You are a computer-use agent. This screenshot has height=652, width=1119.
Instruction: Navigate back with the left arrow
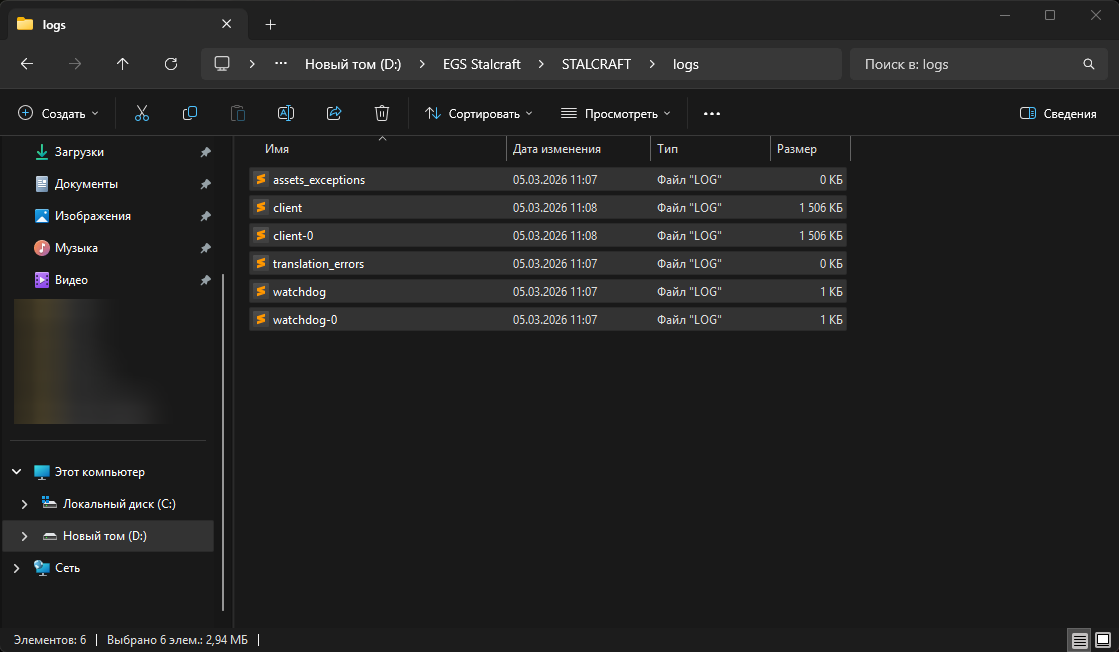[x=27, y=64]
